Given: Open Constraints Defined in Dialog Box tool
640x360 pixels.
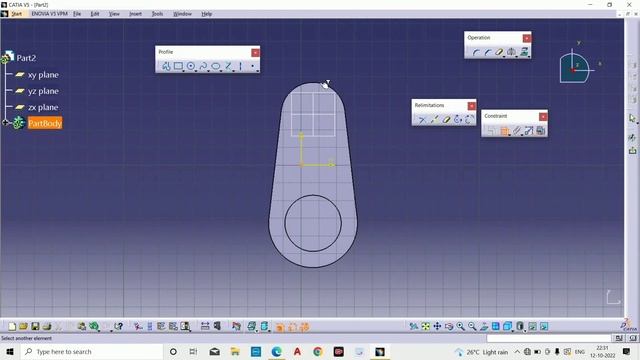Looking at the screenshot, I should tap(491, 131).
